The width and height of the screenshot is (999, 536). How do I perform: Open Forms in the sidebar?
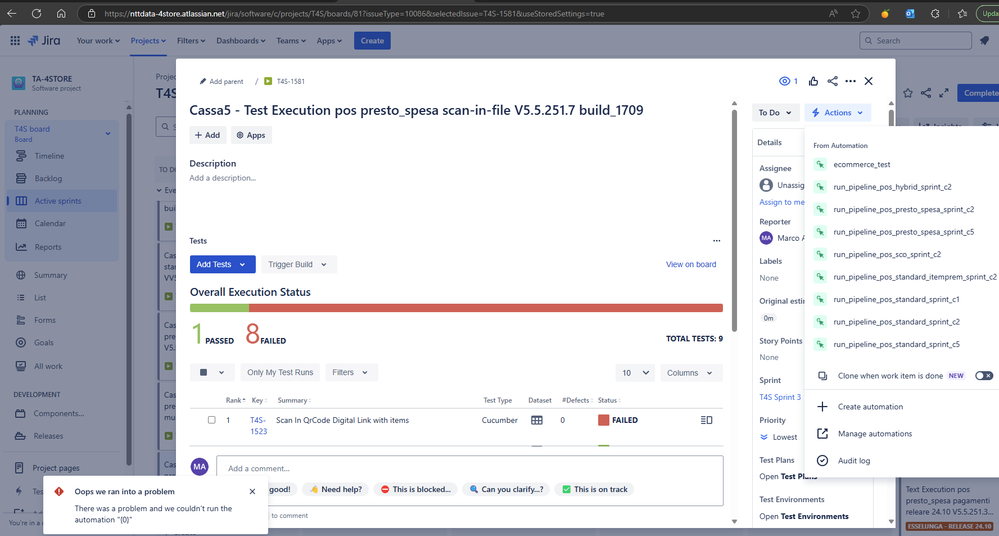(45, 320)
